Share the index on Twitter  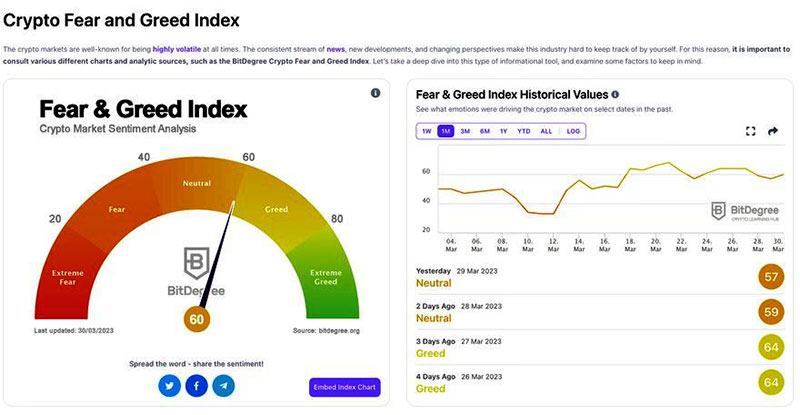(169, 386)
